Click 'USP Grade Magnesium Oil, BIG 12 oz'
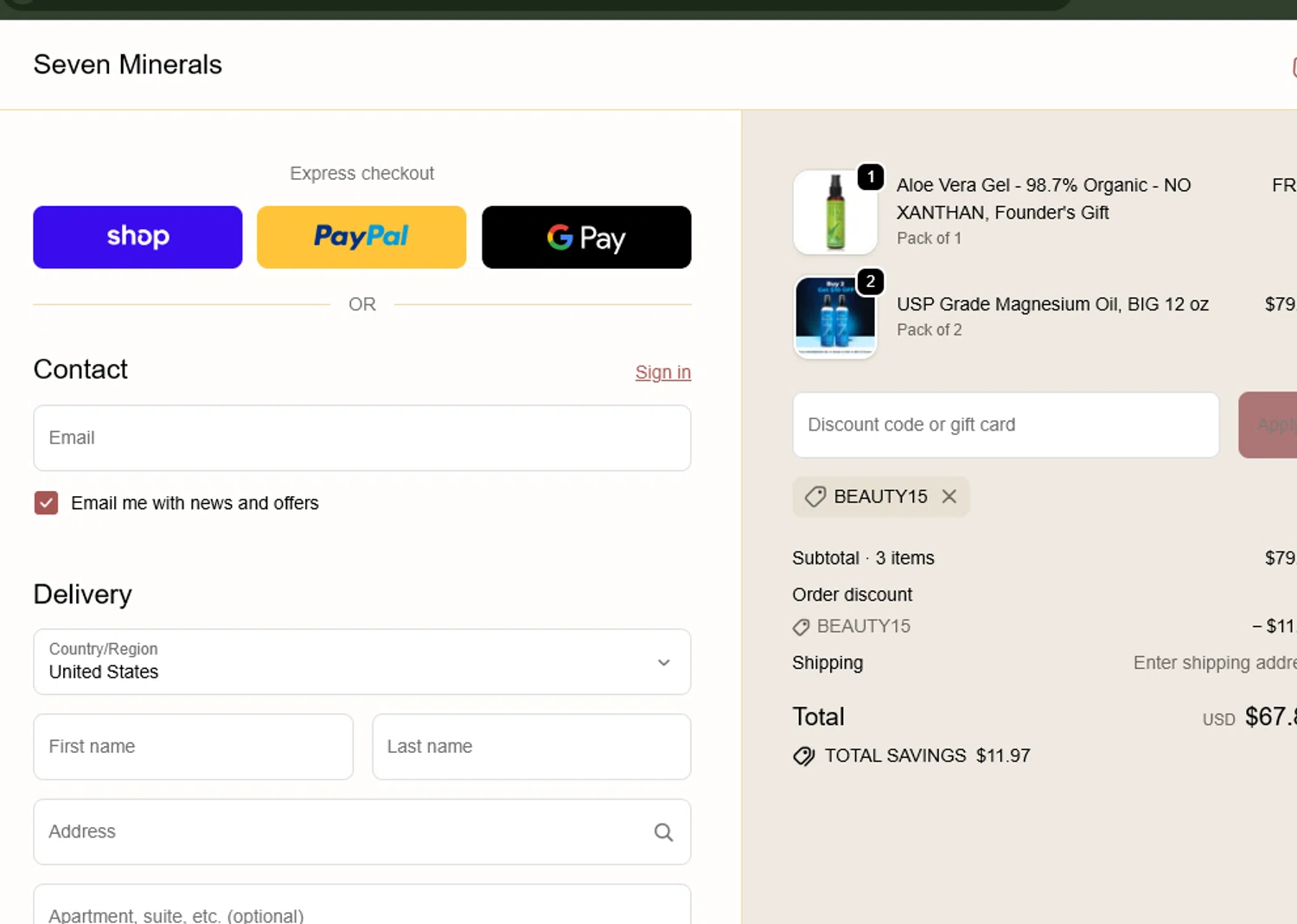The image size is (1297, 924). coord(1052,304)
